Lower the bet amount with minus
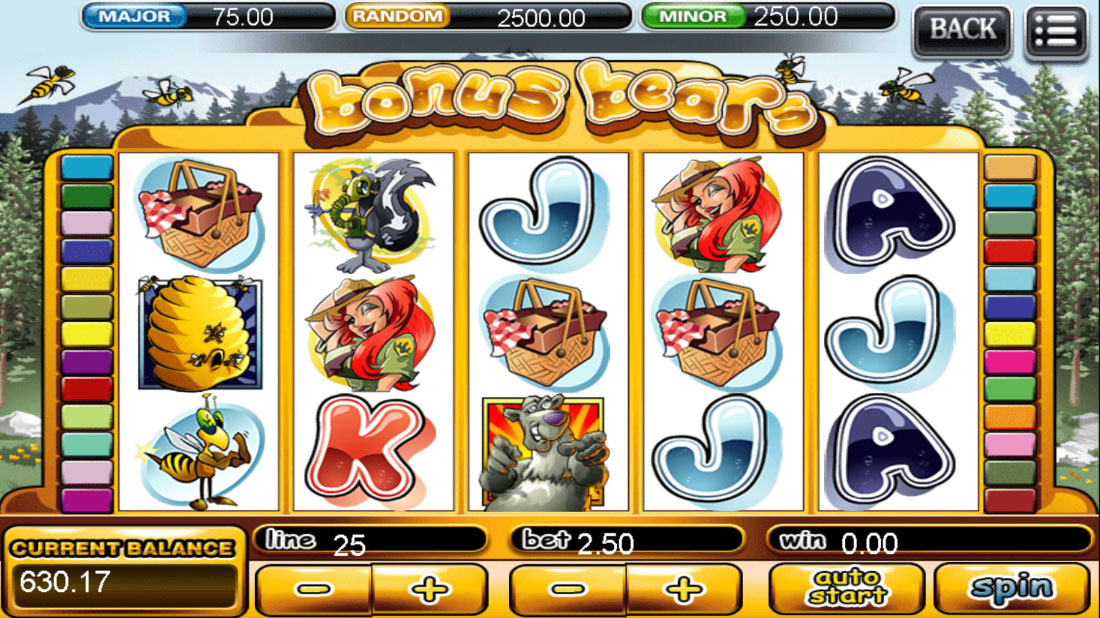 coord(568,590)
